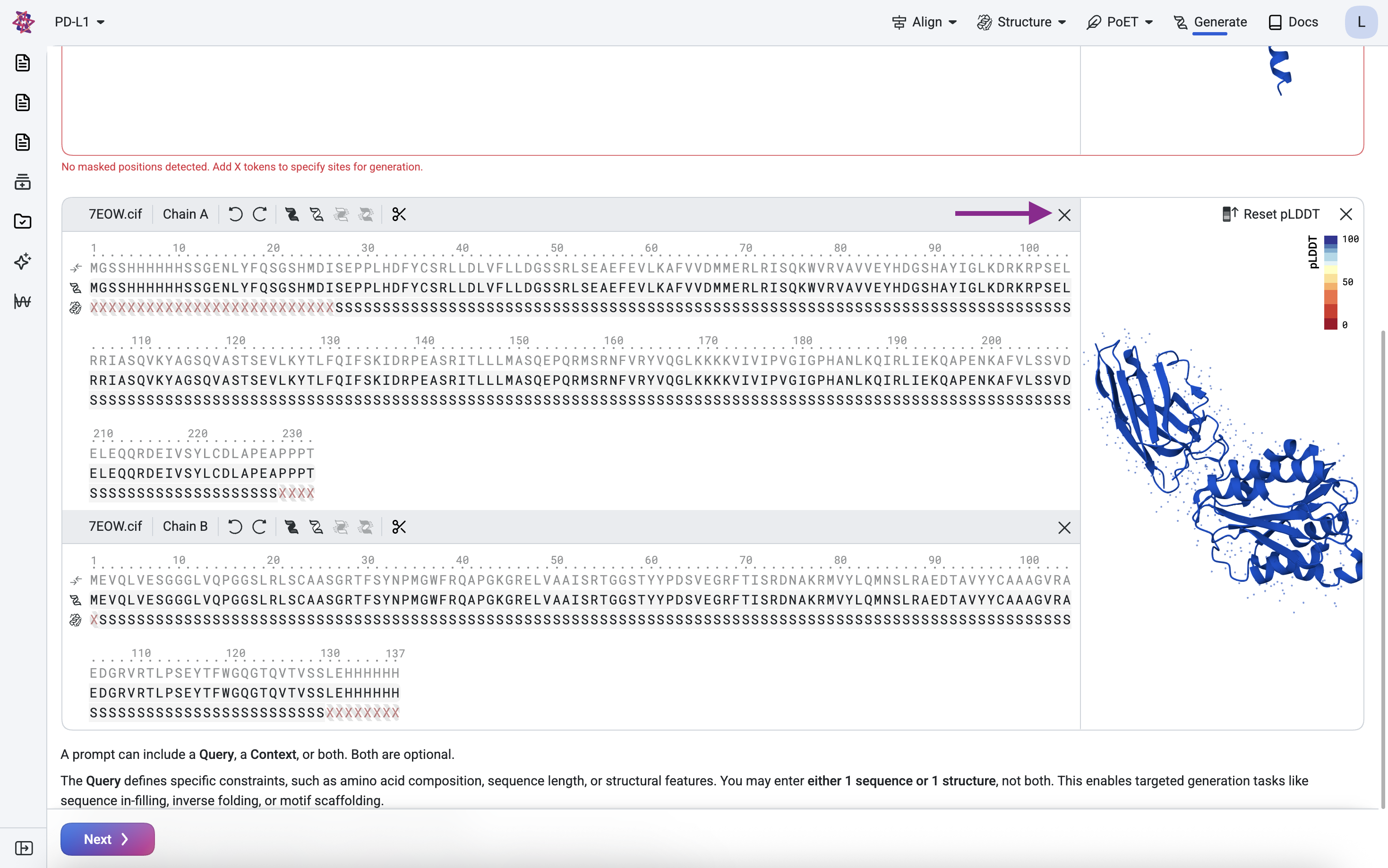Click the structure row icon for Chain A

point(76,308)
